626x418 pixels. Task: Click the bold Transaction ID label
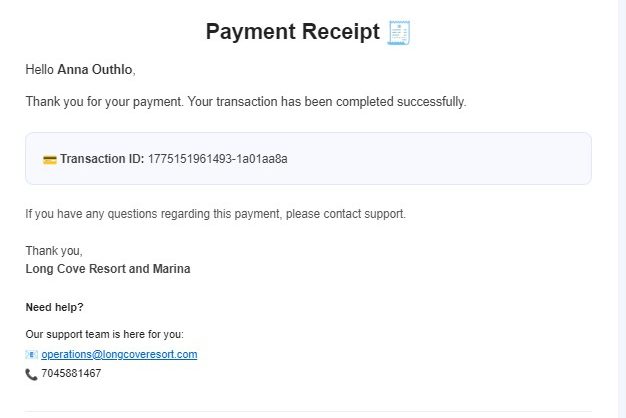click(x=101, y=159)
